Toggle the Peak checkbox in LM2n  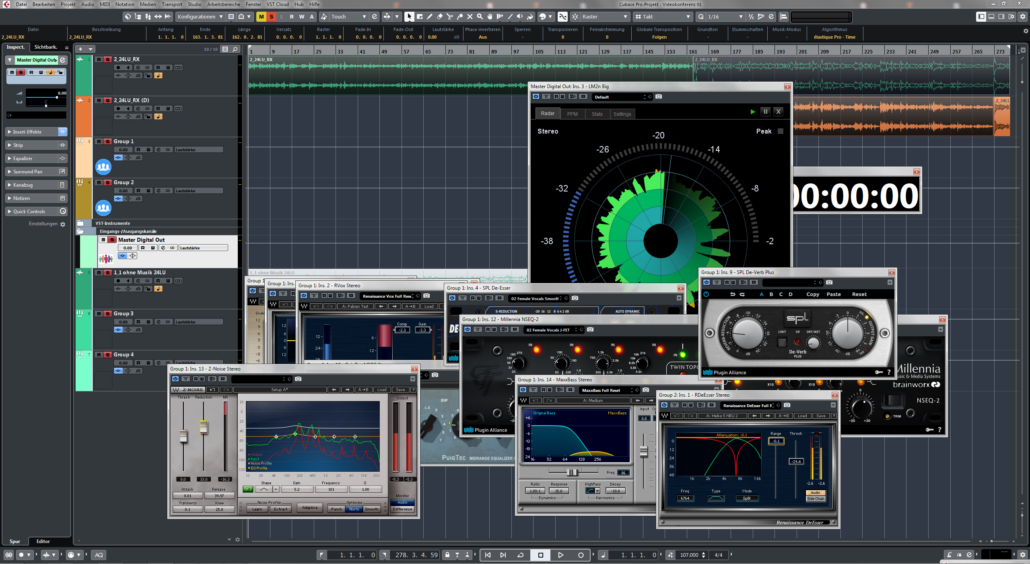tap(780, 131)
